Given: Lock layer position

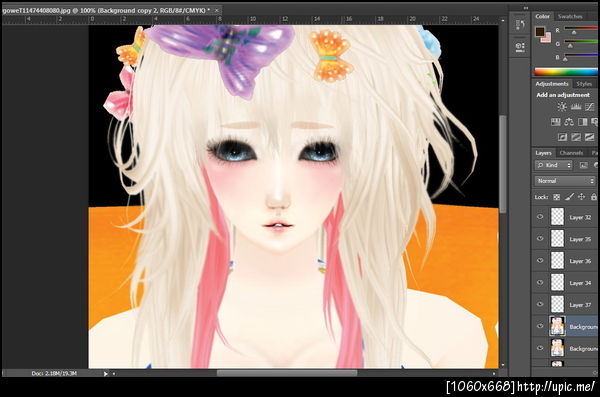Looking at the screenshot, I should [x=581, y=197].
